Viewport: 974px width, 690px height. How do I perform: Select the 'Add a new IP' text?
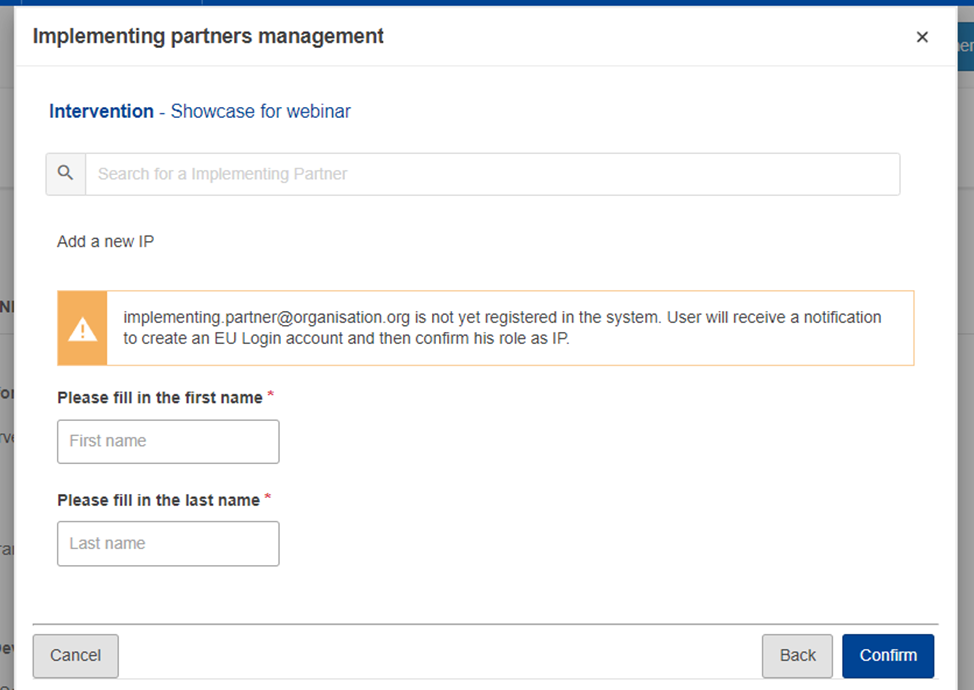(106, 242)
